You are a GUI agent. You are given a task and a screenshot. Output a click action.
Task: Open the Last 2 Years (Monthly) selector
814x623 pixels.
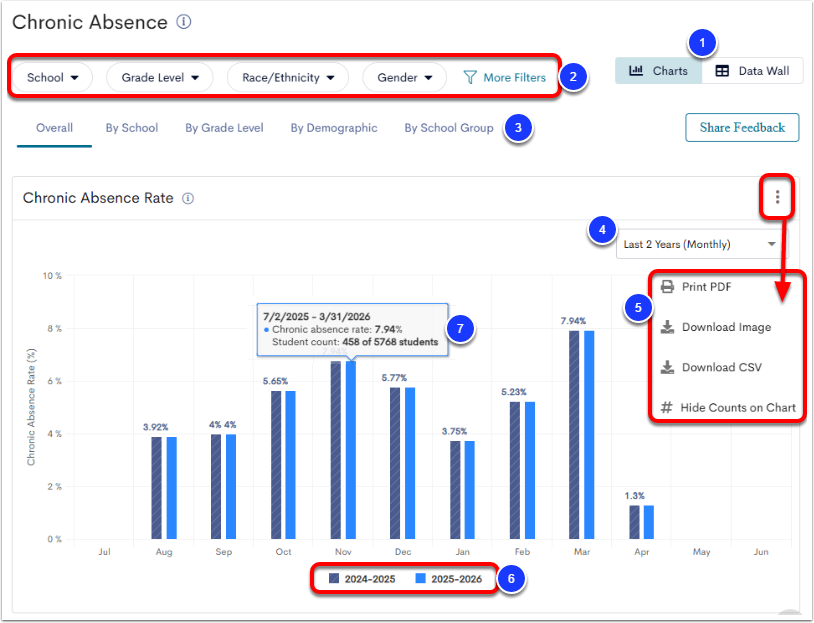click(700, 244)
